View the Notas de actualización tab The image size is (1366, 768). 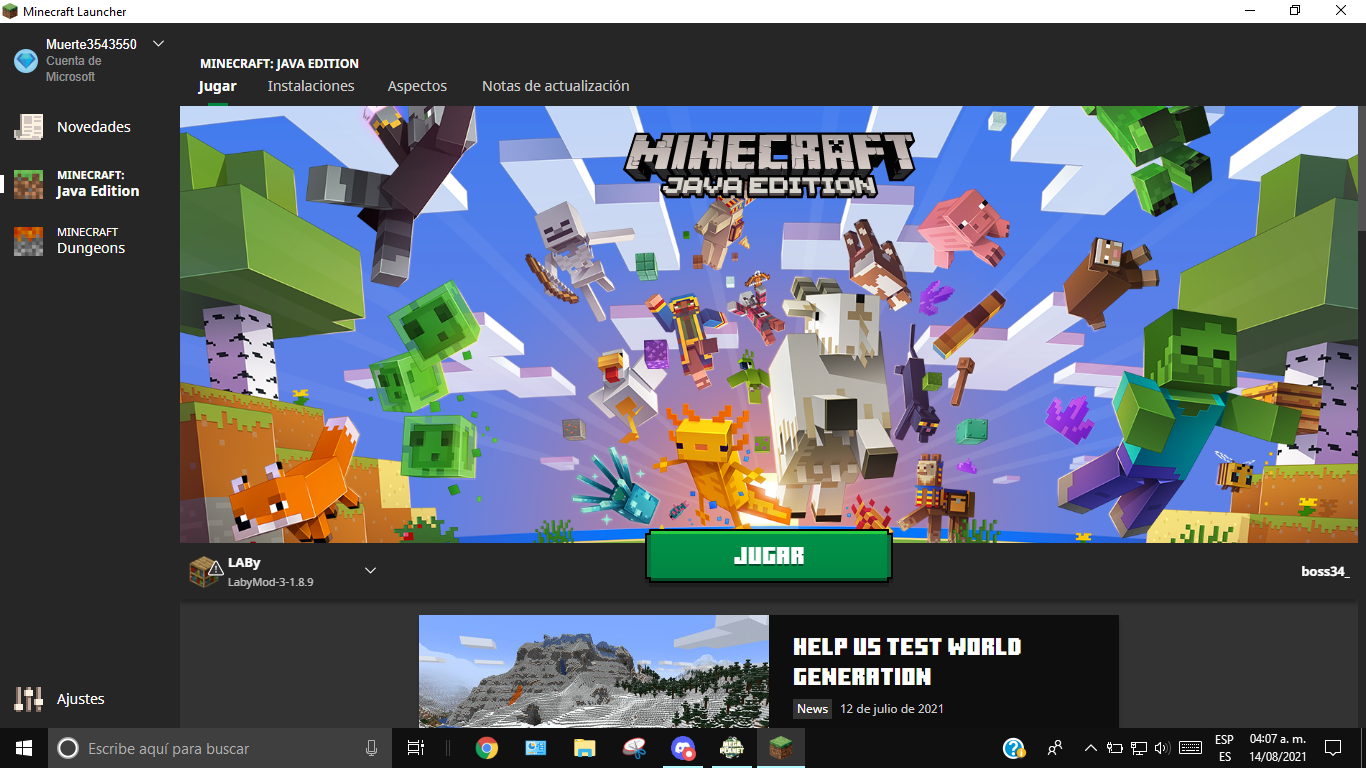point(556,86)
